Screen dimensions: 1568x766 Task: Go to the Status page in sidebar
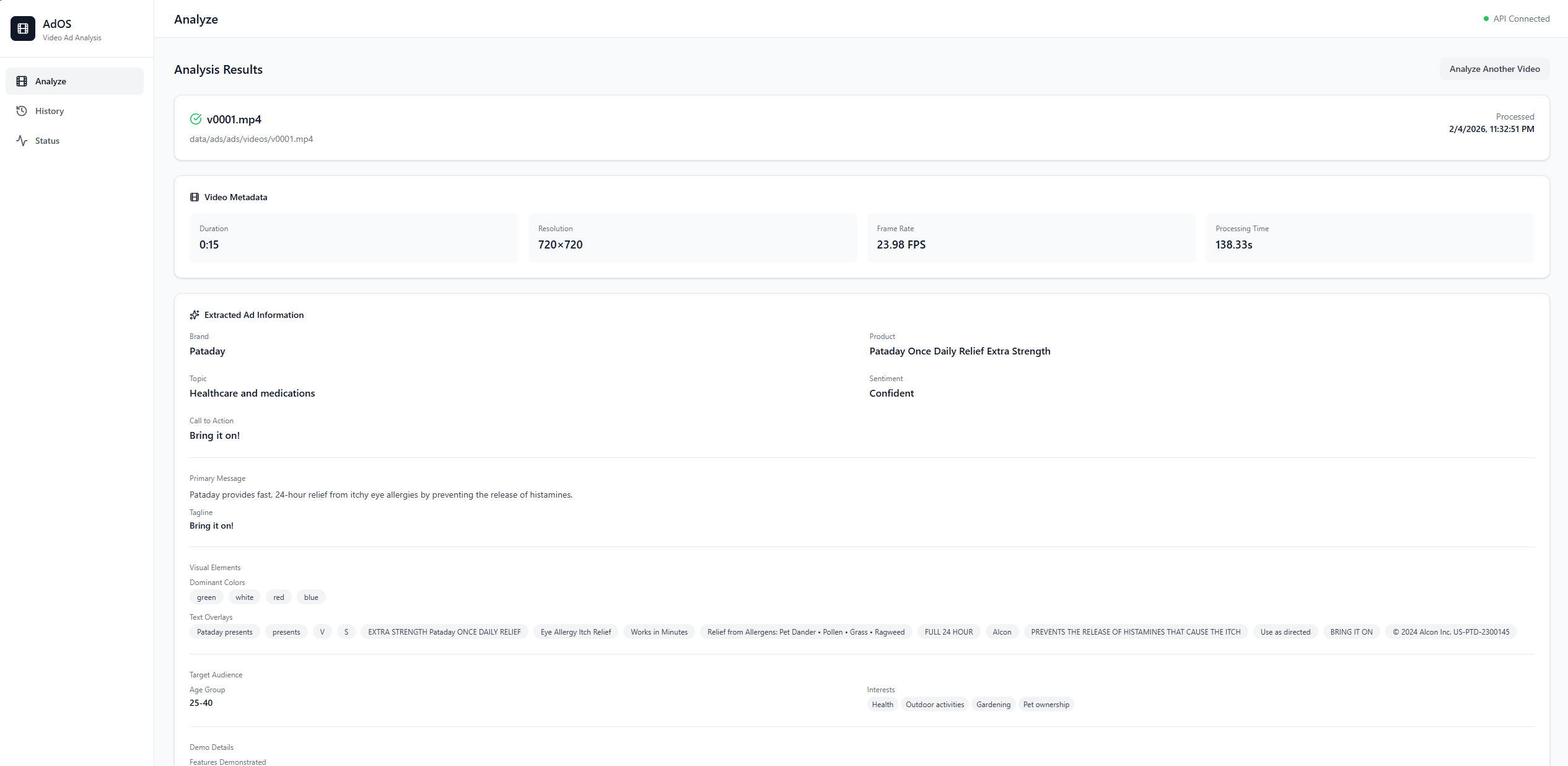47,141
